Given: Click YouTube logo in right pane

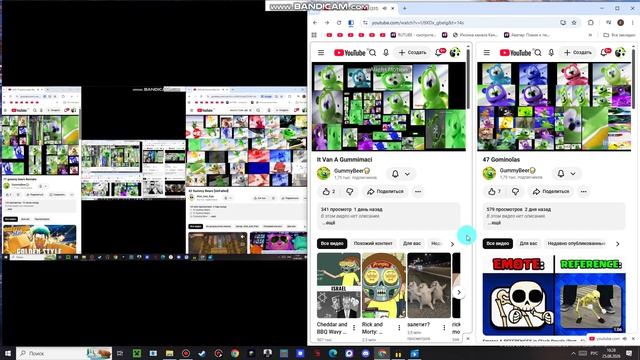Looking at the screenshot, I should point(515,53).
